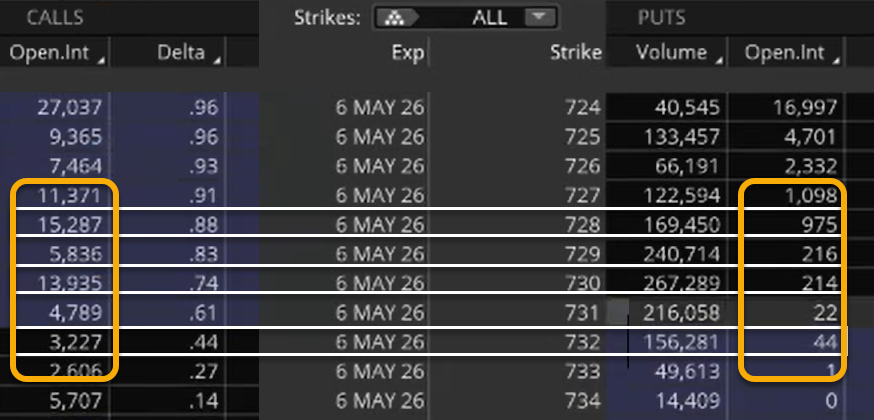The image size is (874, 420).
Task: Click the pyramid icon beside Strikes
Action: [x=397, y=18]
